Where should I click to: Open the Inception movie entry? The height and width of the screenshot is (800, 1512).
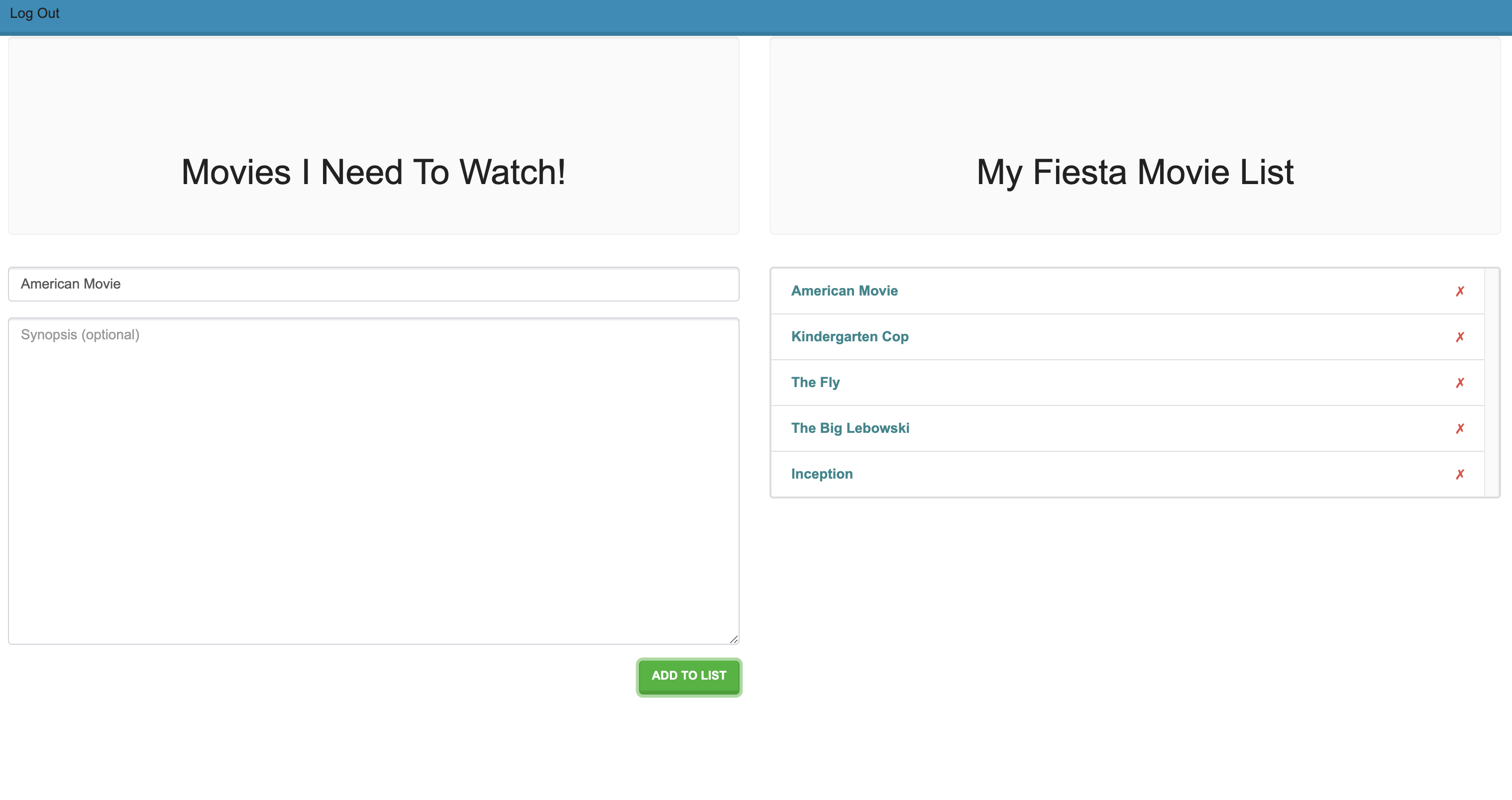(x=822, y=474)
